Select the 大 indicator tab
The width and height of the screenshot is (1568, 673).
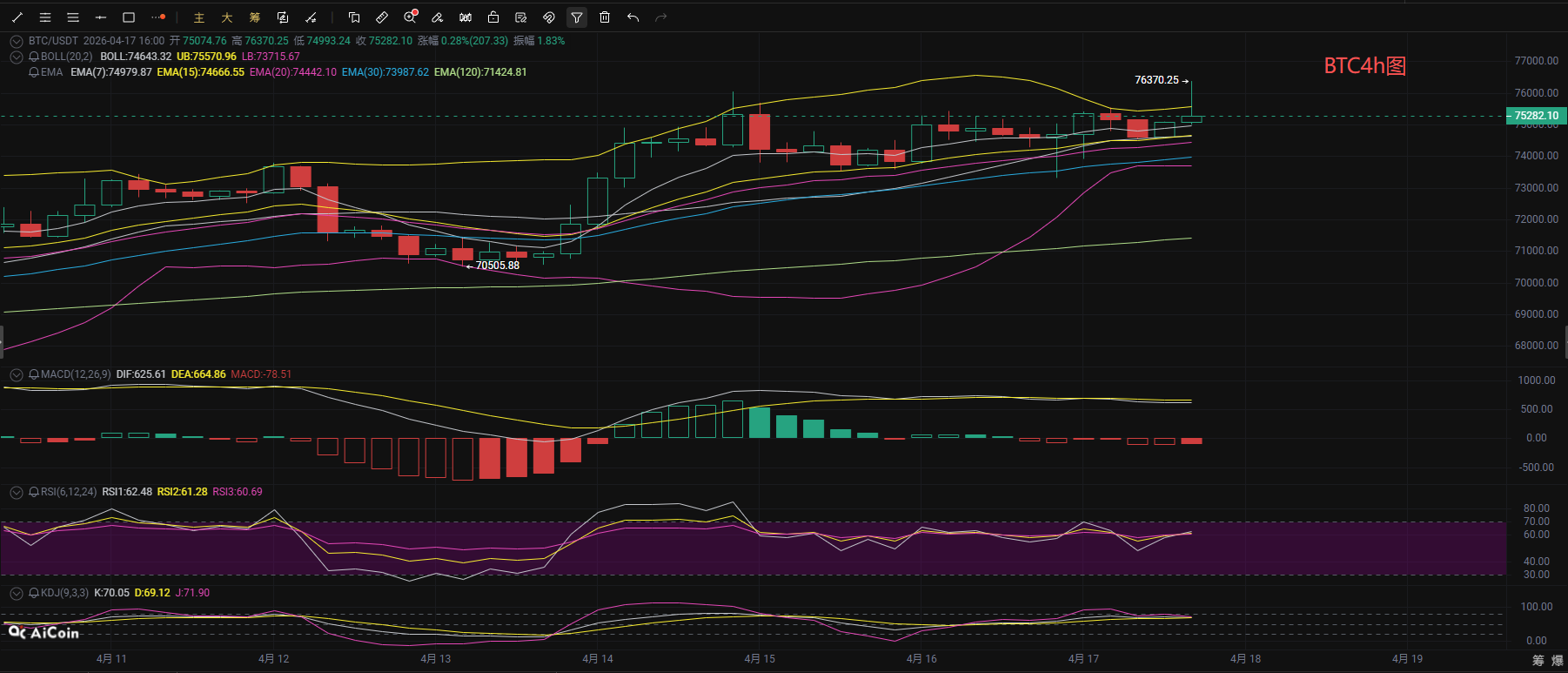(227, 17)
